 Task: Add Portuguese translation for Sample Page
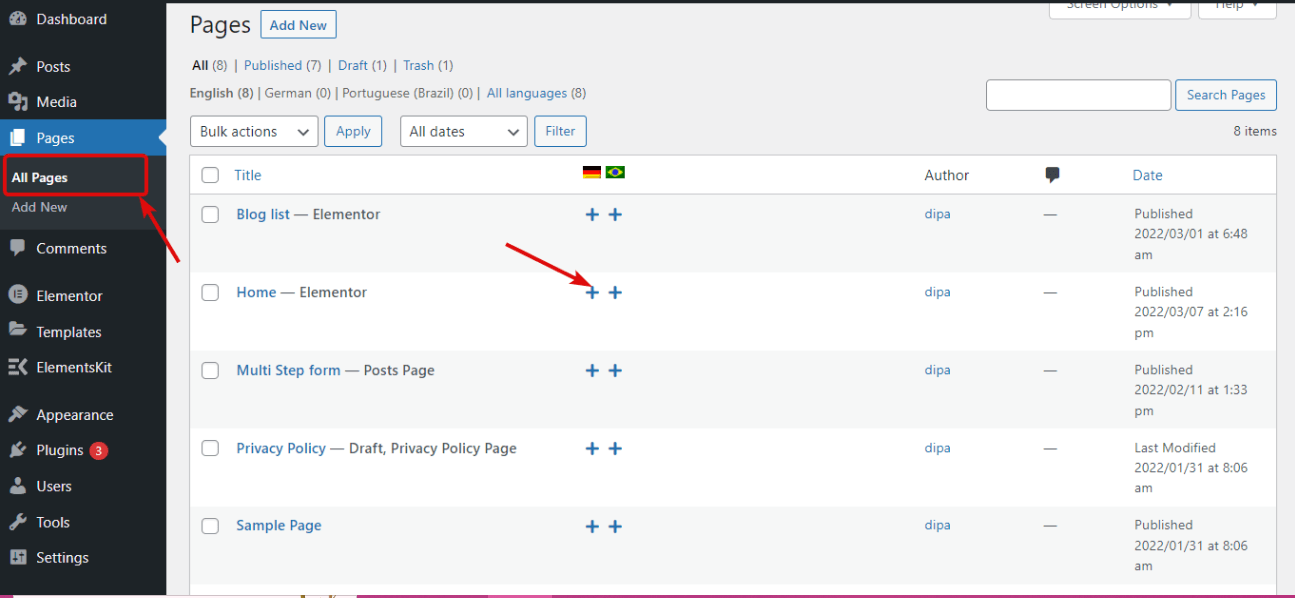pyautogui.click(x=615, y=526)
